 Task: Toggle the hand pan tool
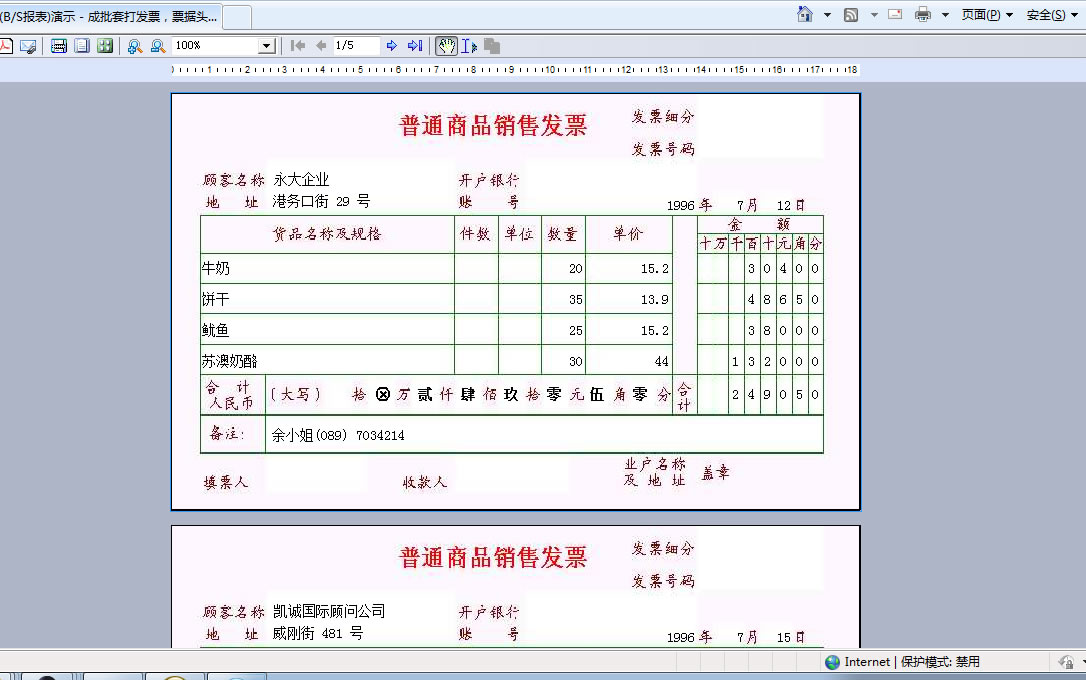click(x=446, y=46)
